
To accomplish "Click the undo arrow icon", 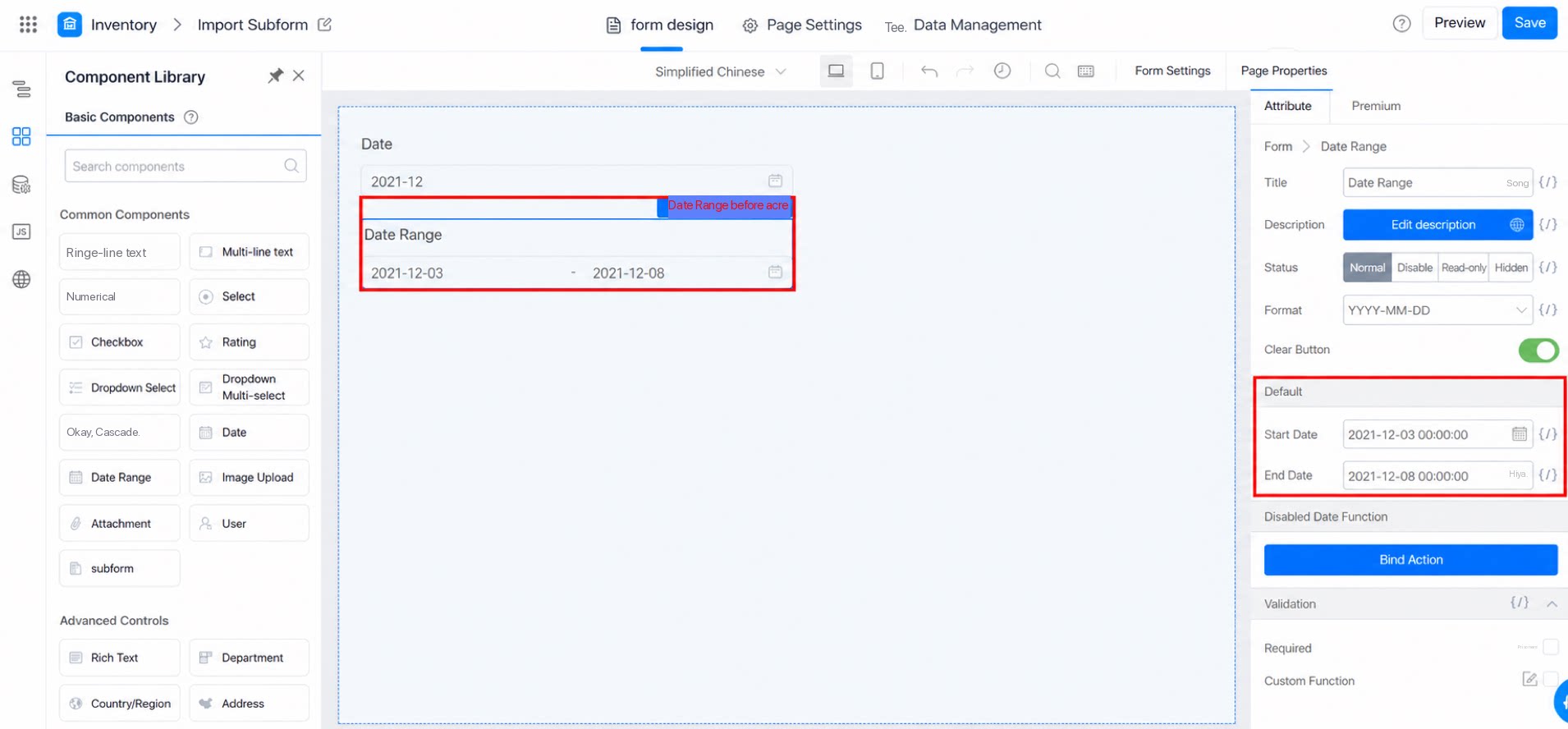I will point(928,71).
